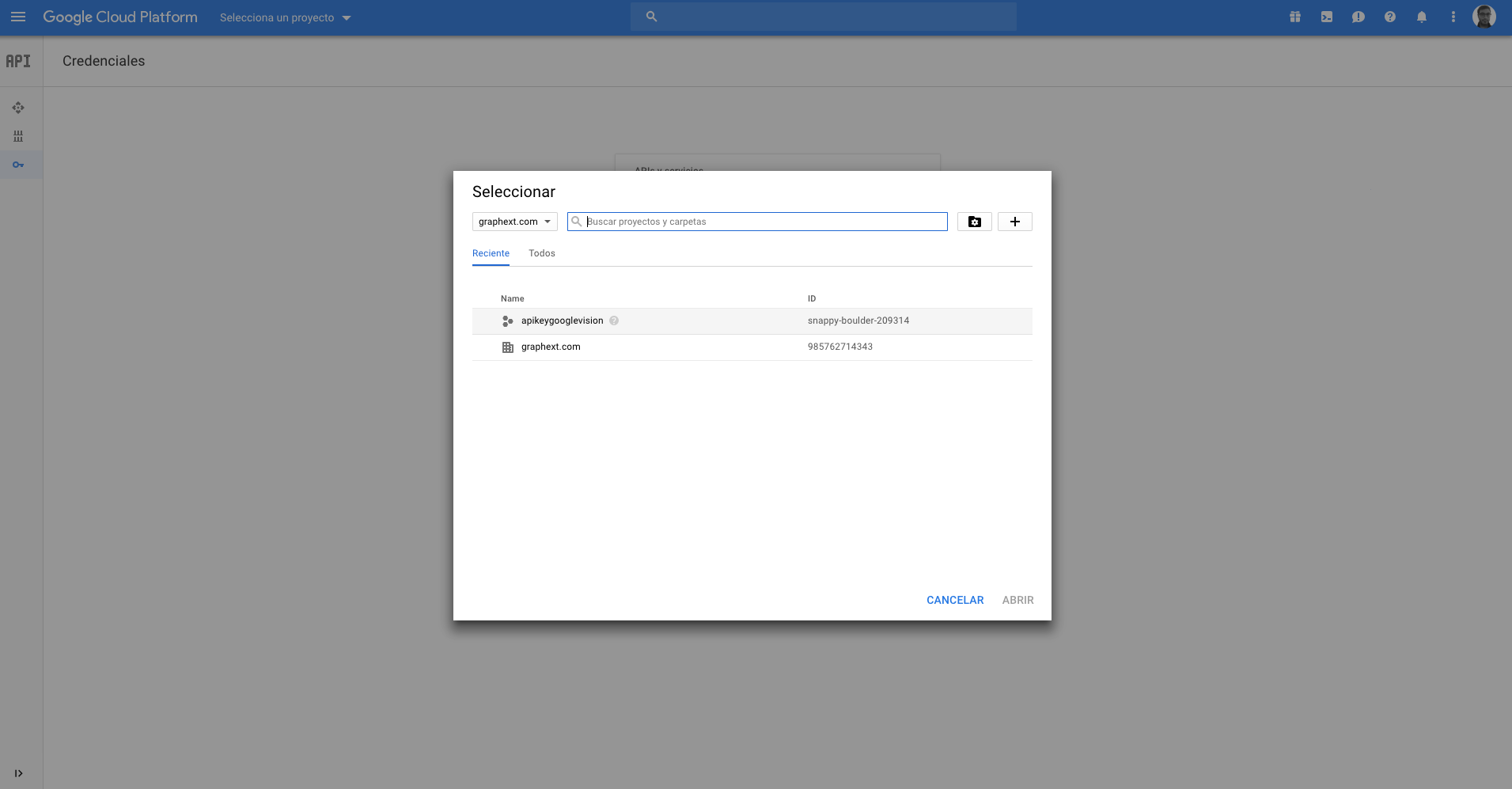Image resolution: width=1512 pixels, height=789 pixels.
Task: Open the help question mark icon
Action: [1390, 17]
